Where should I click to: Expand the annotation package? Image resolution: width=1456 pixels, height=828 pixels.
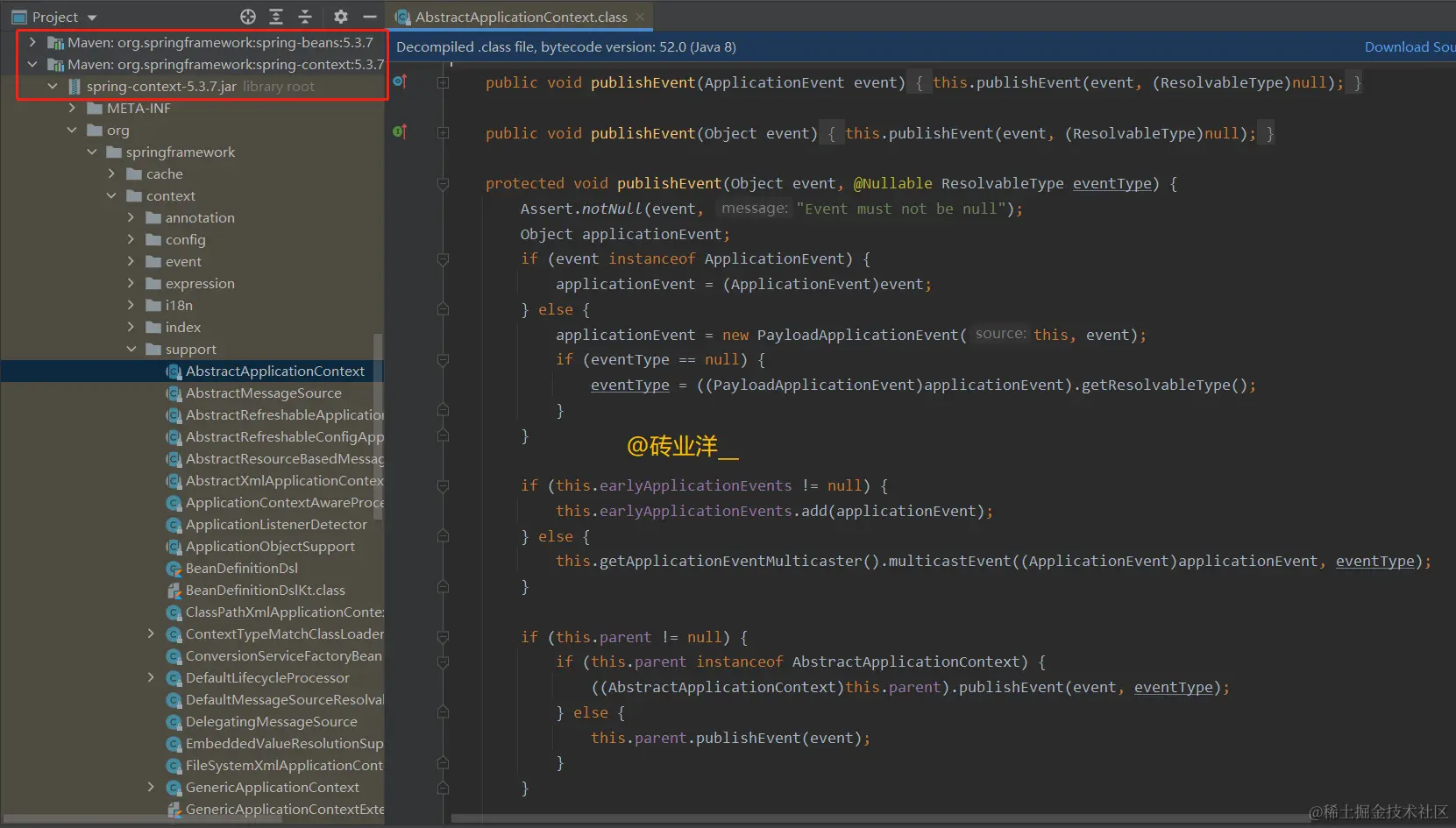pos(131,217)
